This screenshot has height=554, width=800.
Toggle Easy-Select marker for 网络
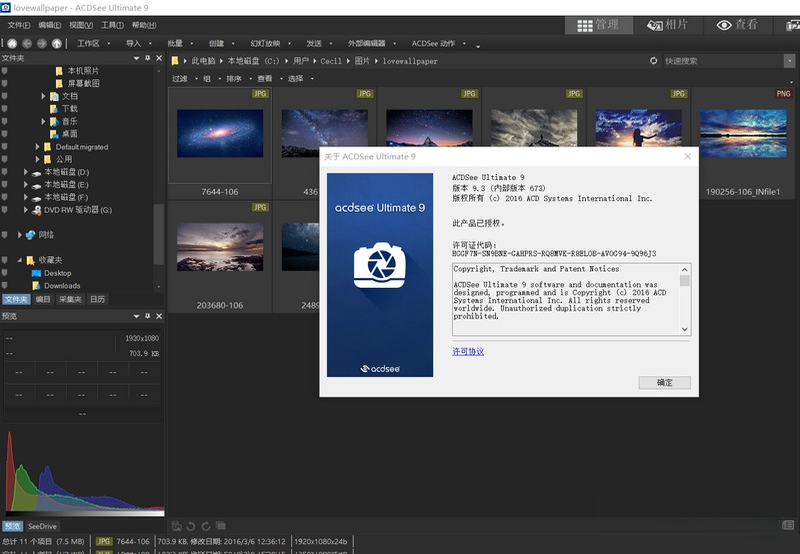(x=5, y=235)
